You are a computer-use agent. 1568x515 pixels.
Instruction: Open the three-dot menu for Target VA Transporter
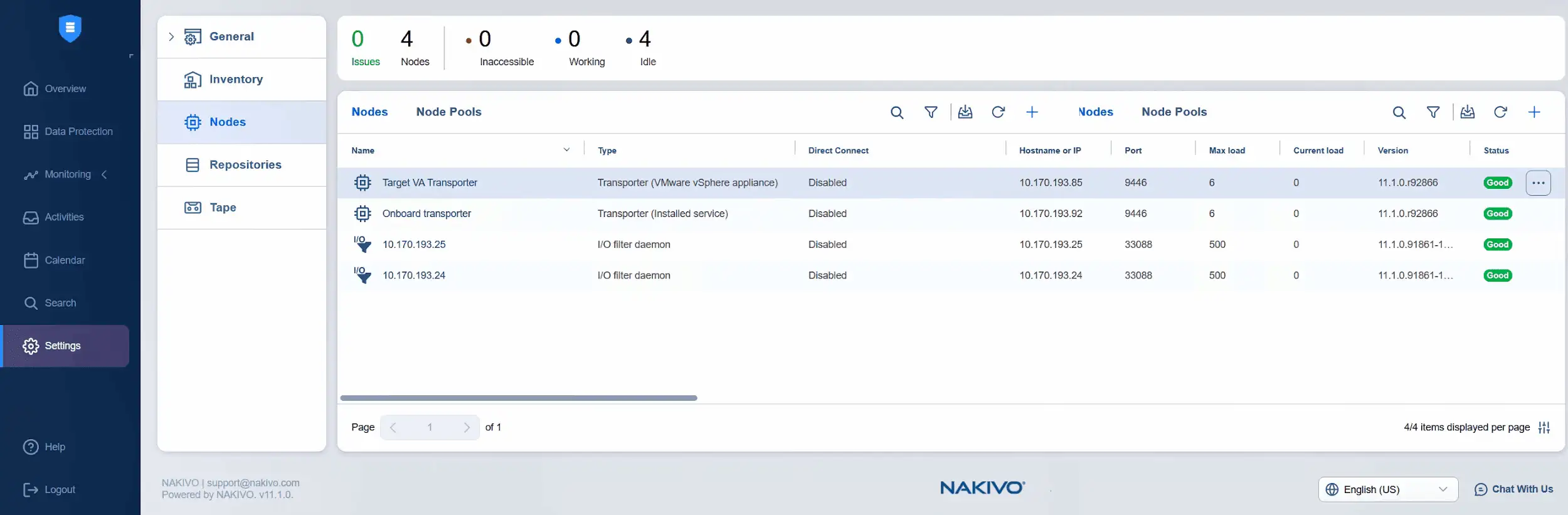(1538, 183)
